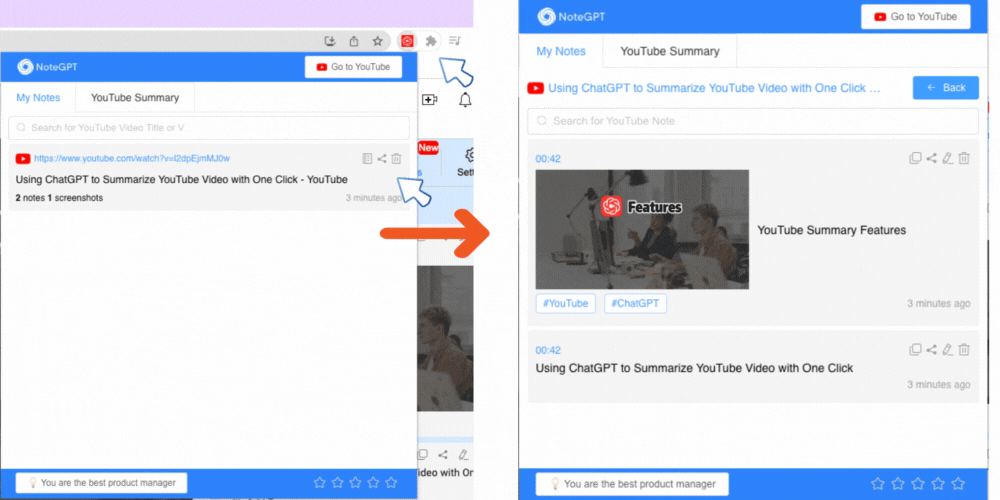Edit the YouTube Summary Features note

[x=948, y=158]
